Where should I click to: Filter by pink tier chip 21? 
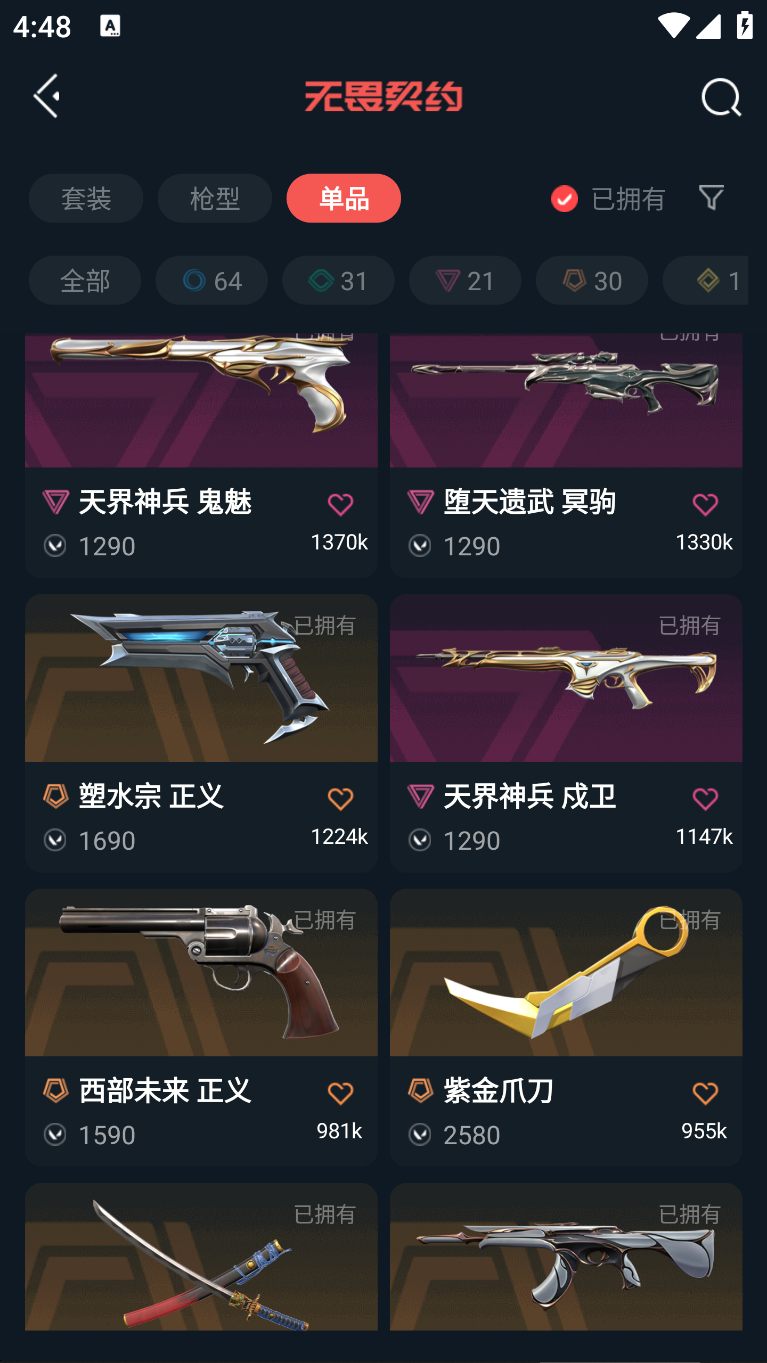coord(465,280)
